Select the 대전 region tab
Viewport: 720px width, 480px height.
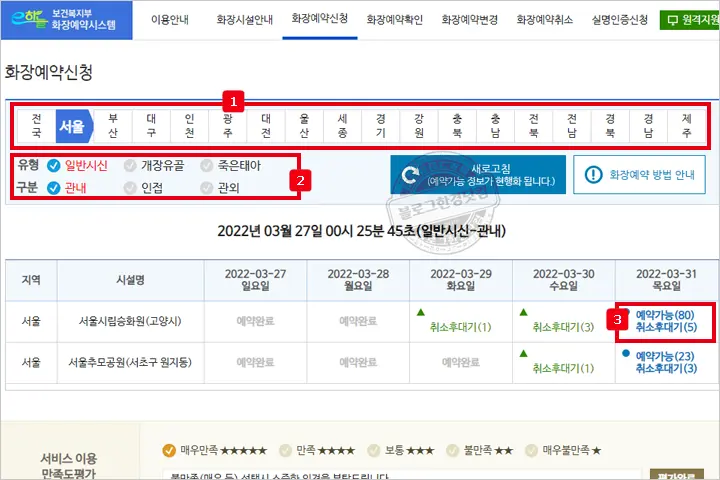click(x=266, y=126)
